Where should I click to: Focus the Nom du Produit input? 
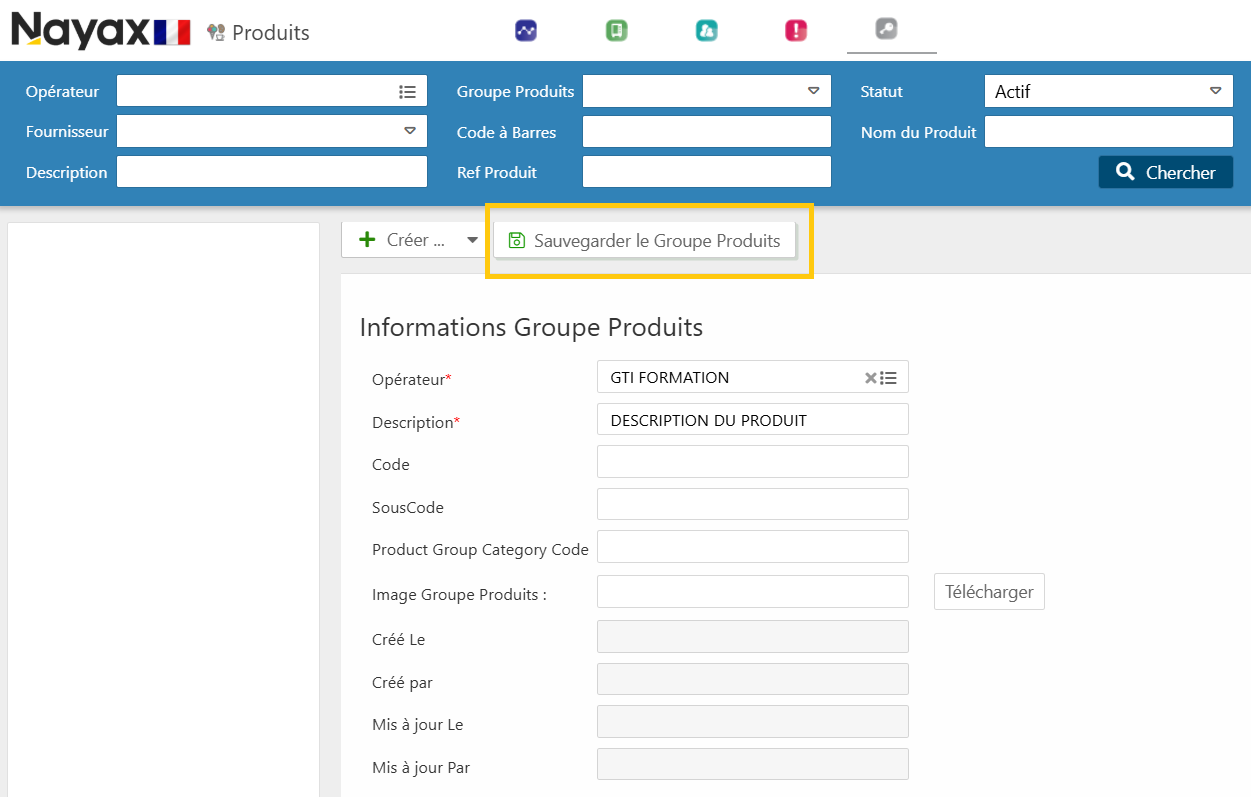tap(1108, 132)
